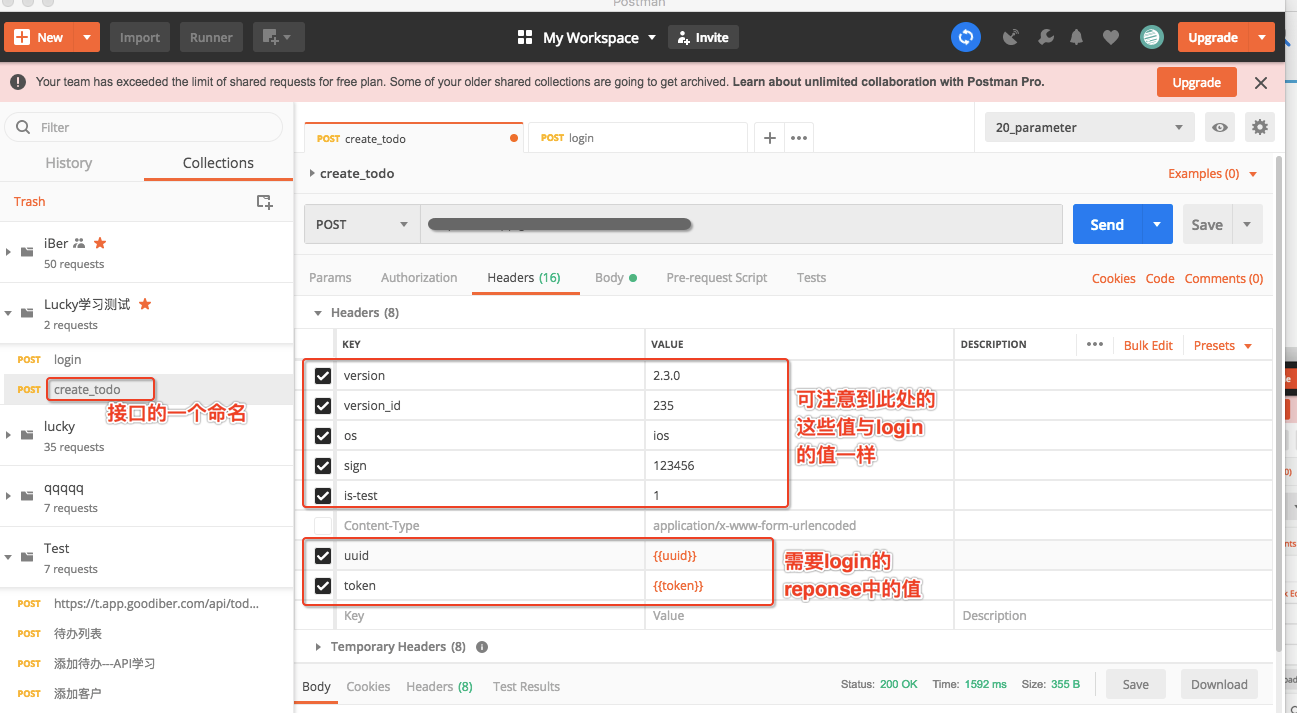Open the Params tab

[330, 278]
